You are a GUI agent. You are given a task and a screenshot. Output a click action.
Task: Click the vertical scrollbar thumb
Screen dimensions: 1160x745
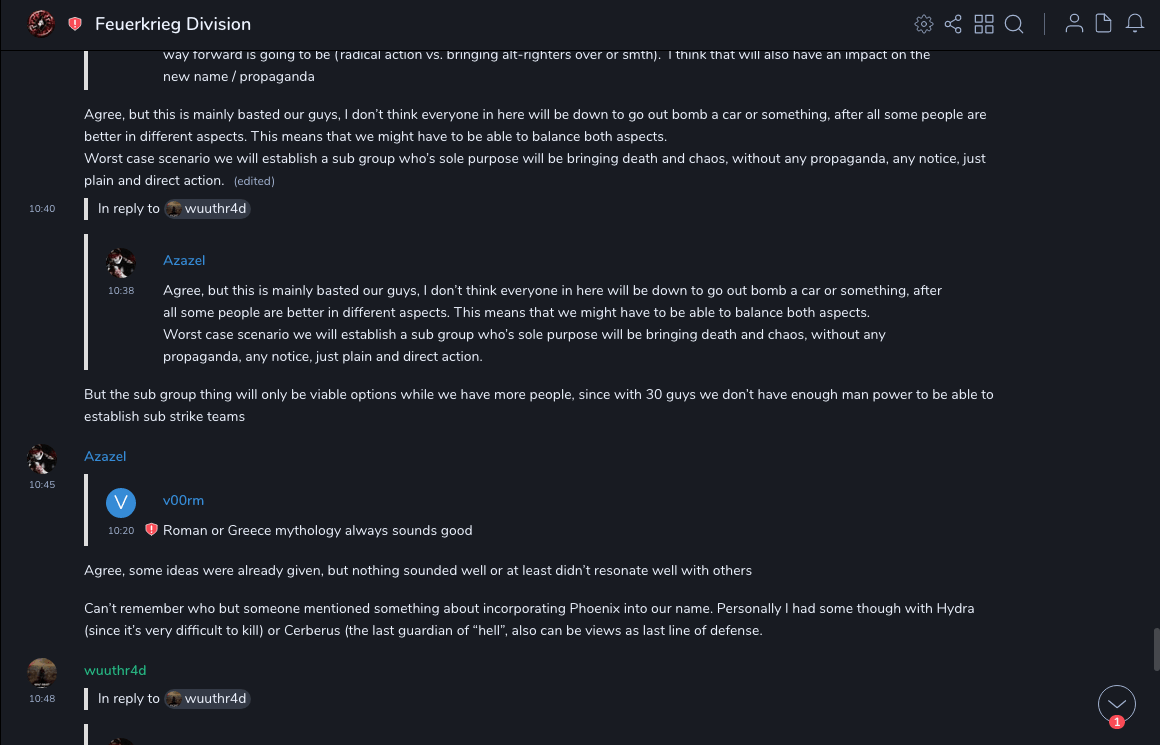1156,648
